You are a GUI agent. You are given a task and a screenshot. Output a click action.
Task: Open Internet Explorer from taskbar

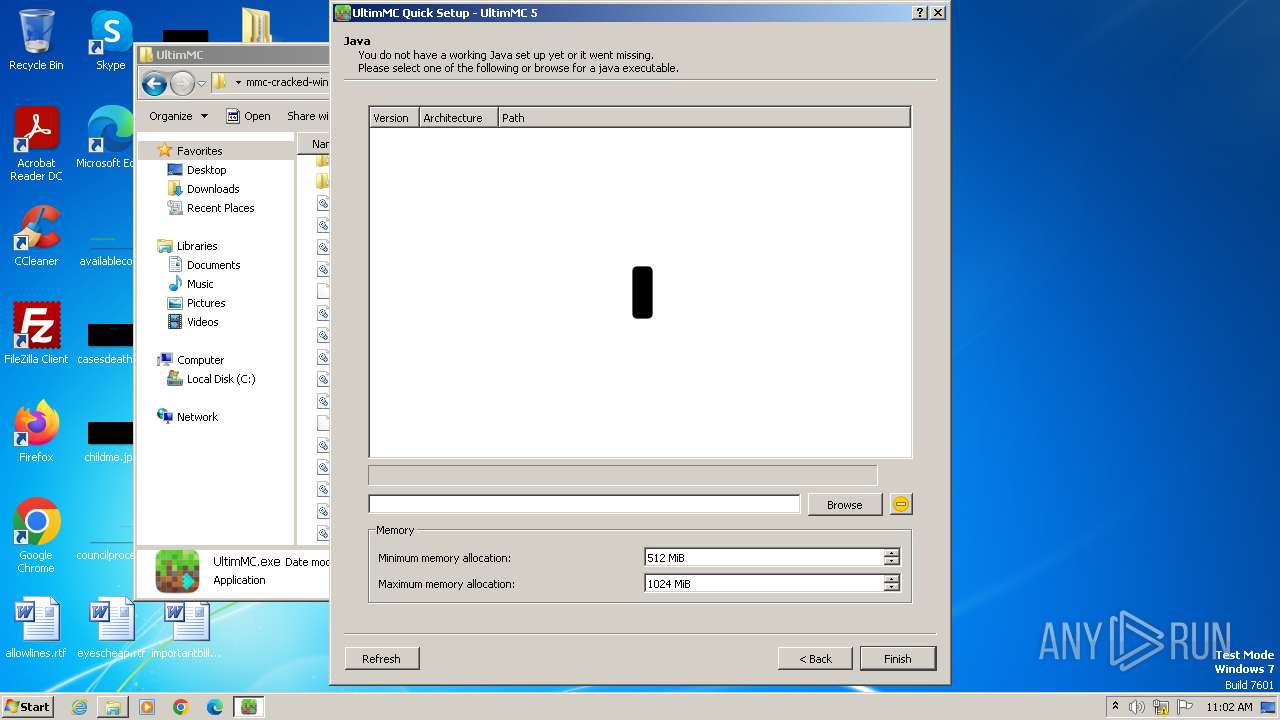point(79,707)
